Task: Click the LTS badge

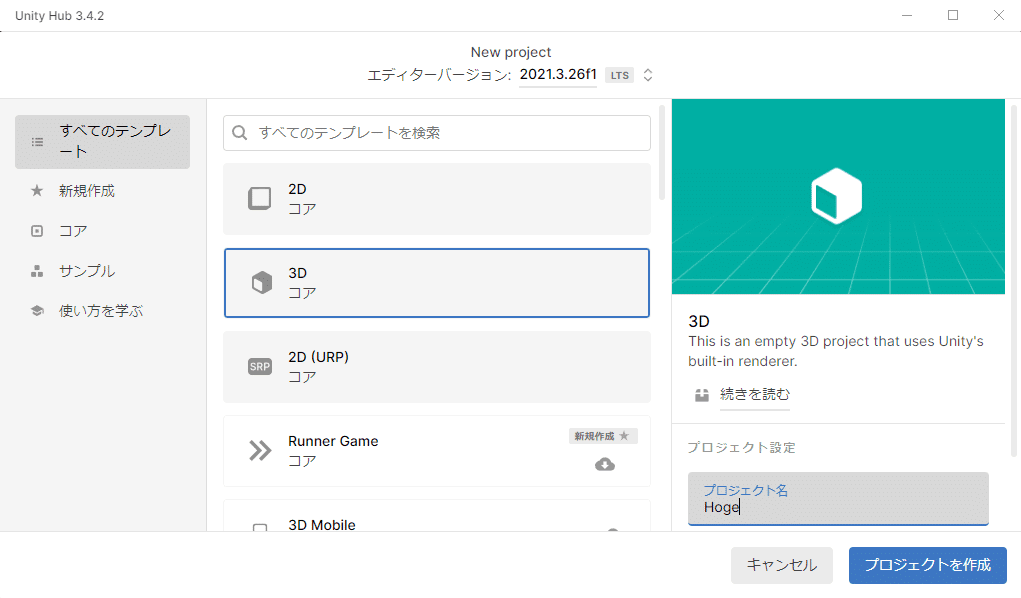Action: [620, 76]
